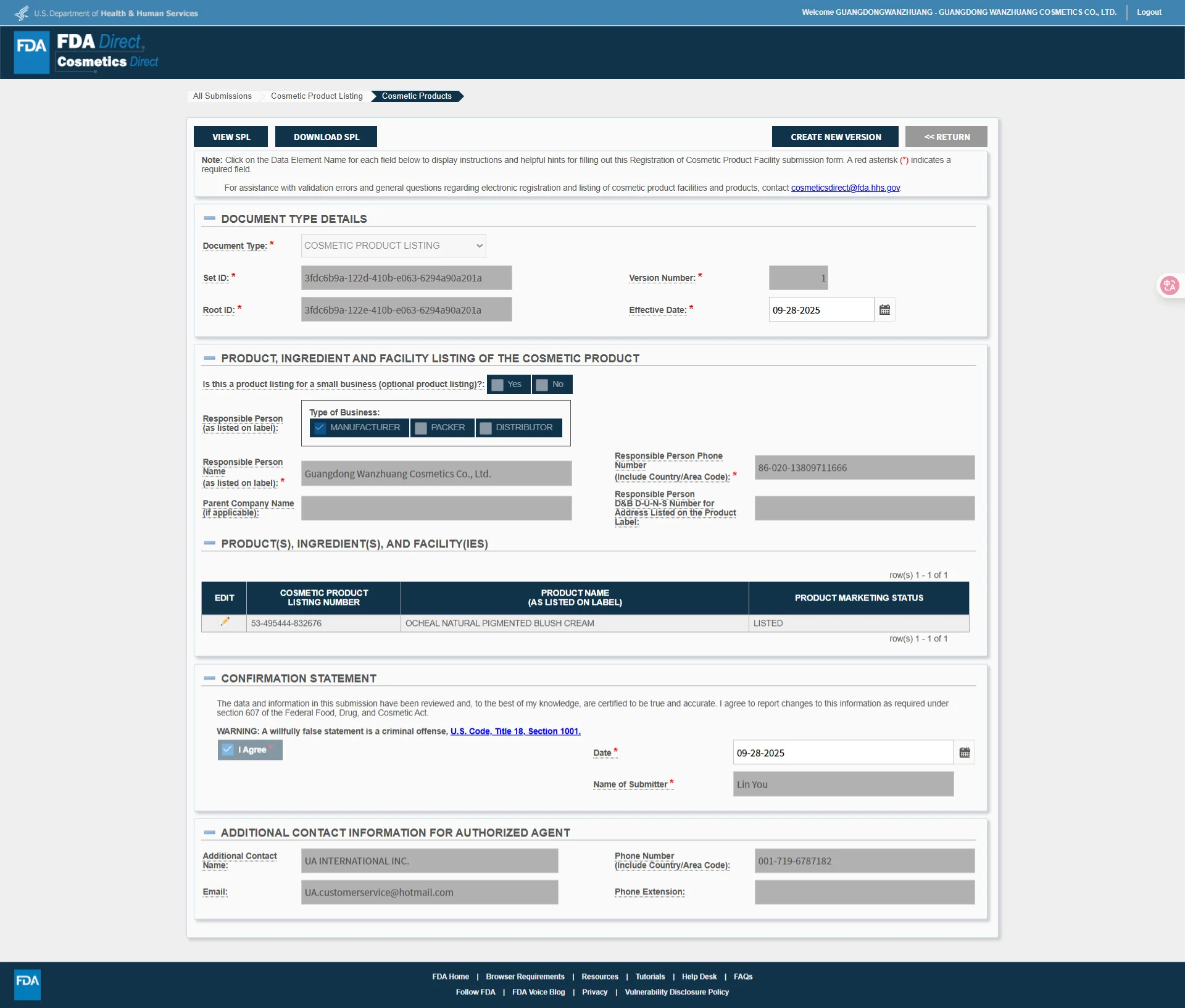Open Follow FDA footer link
Image resolution: width=1185 pixels, height=1008 pixels.
tap(475, 992)
